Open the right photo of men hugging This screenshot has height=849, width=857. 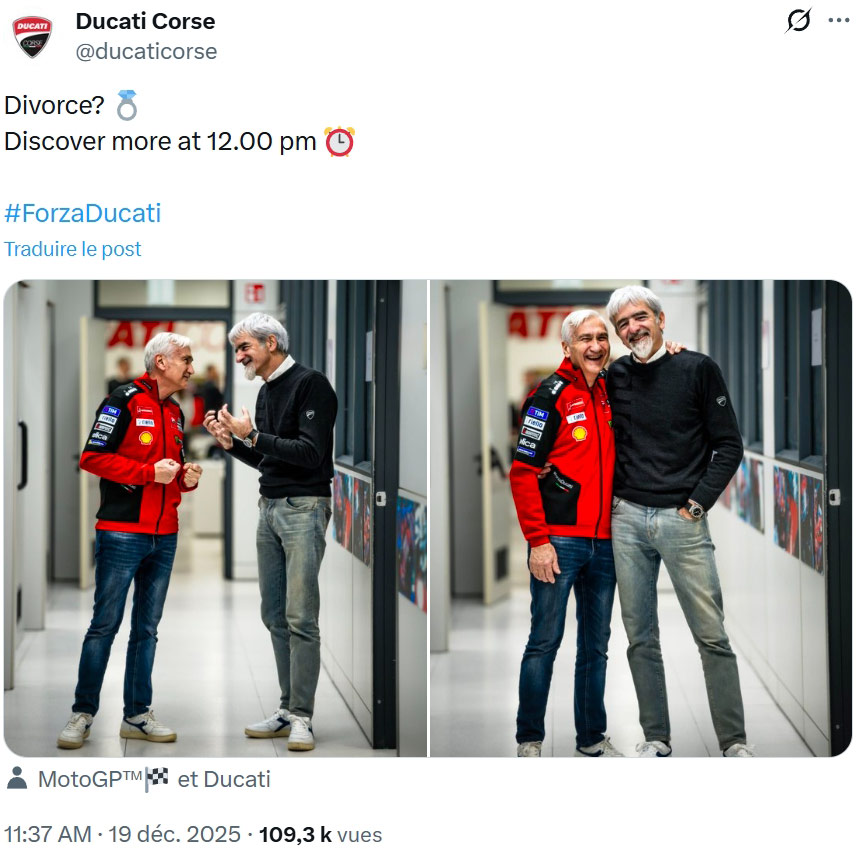(641, 518)
